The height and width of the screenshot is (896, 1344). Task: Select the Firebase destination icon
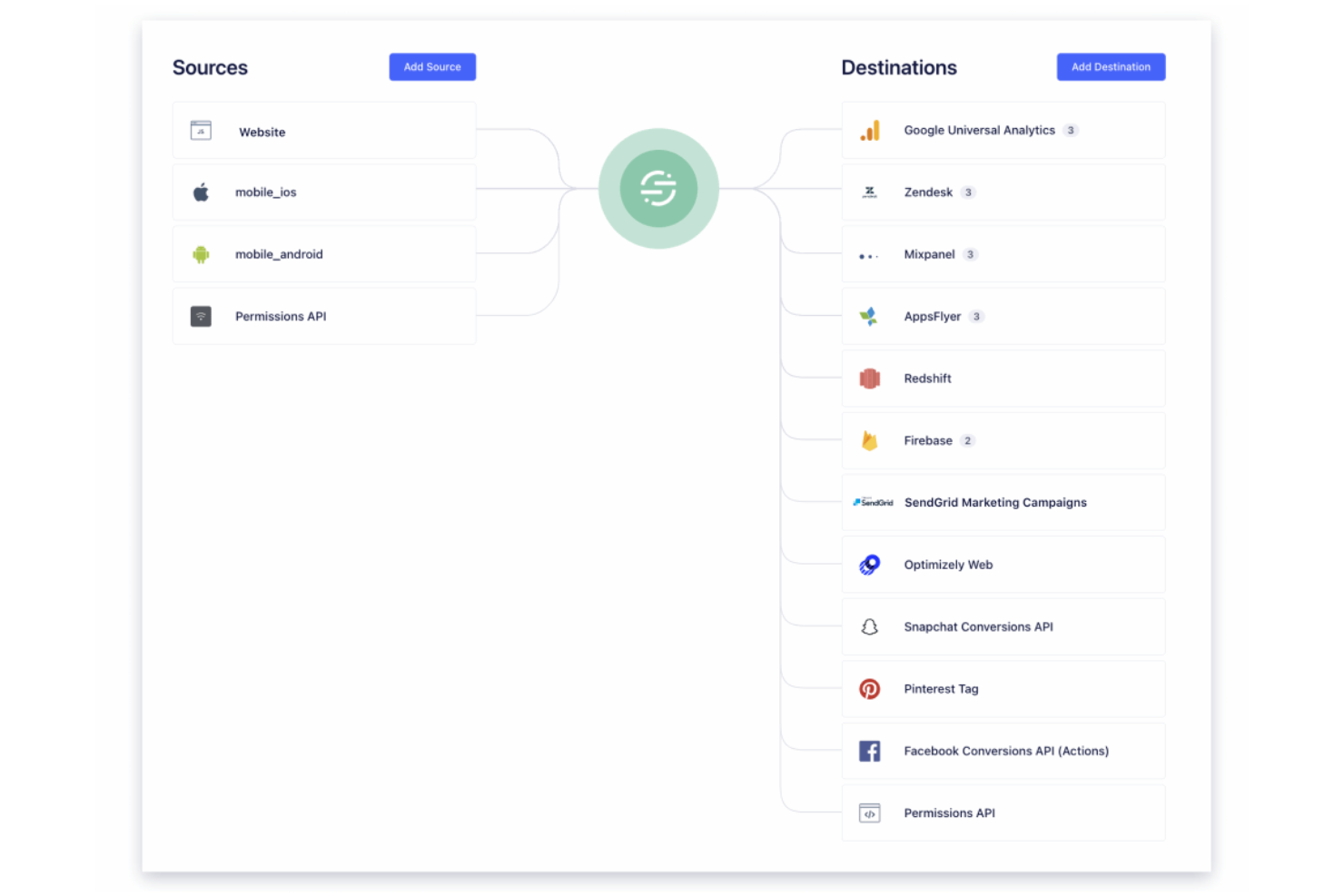click(870, 440)
